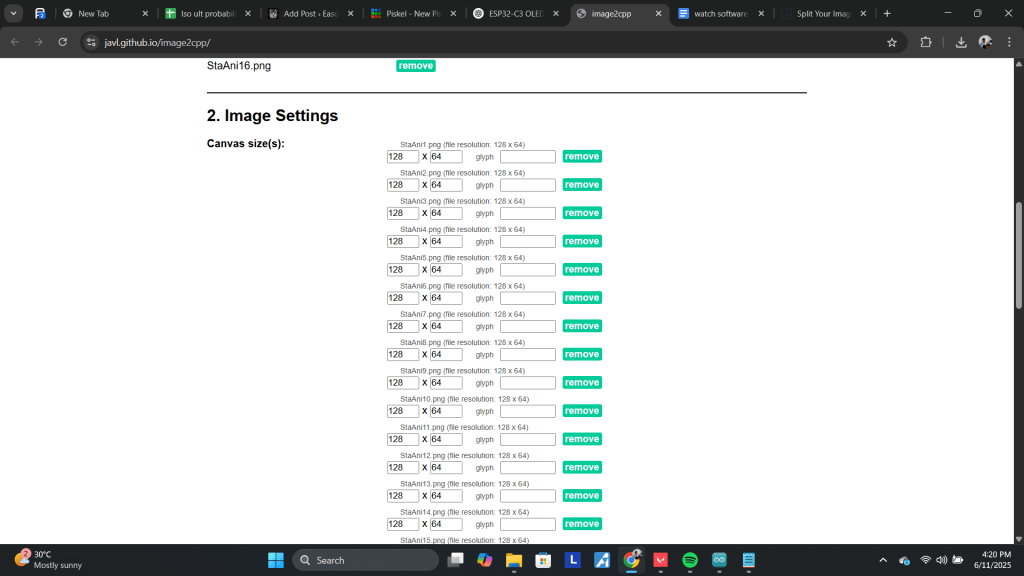Click the Windows Start button
Viewport: 1024px width, 576px height.
(274, 560)
